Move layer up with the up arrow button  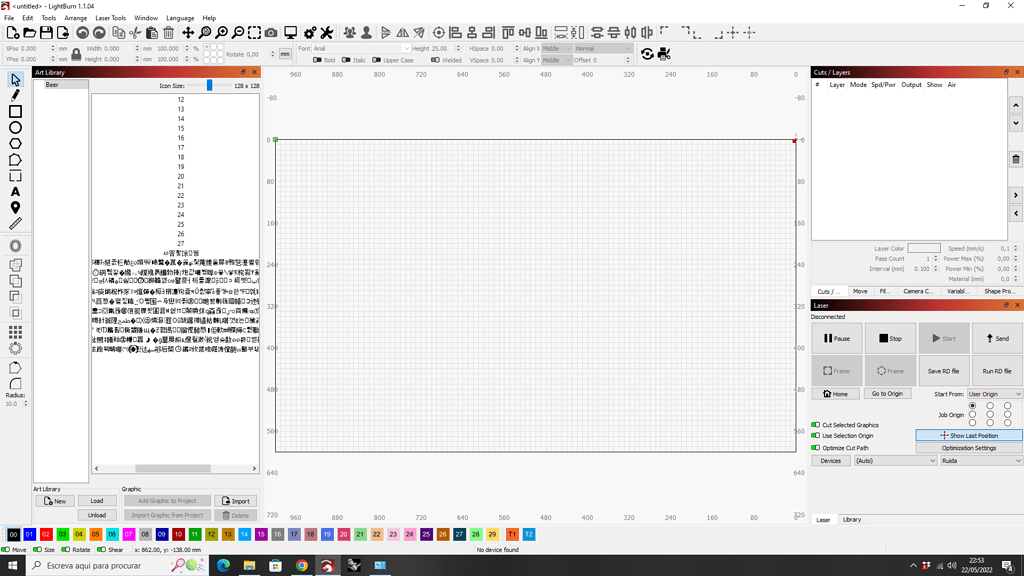(1016, 105)
